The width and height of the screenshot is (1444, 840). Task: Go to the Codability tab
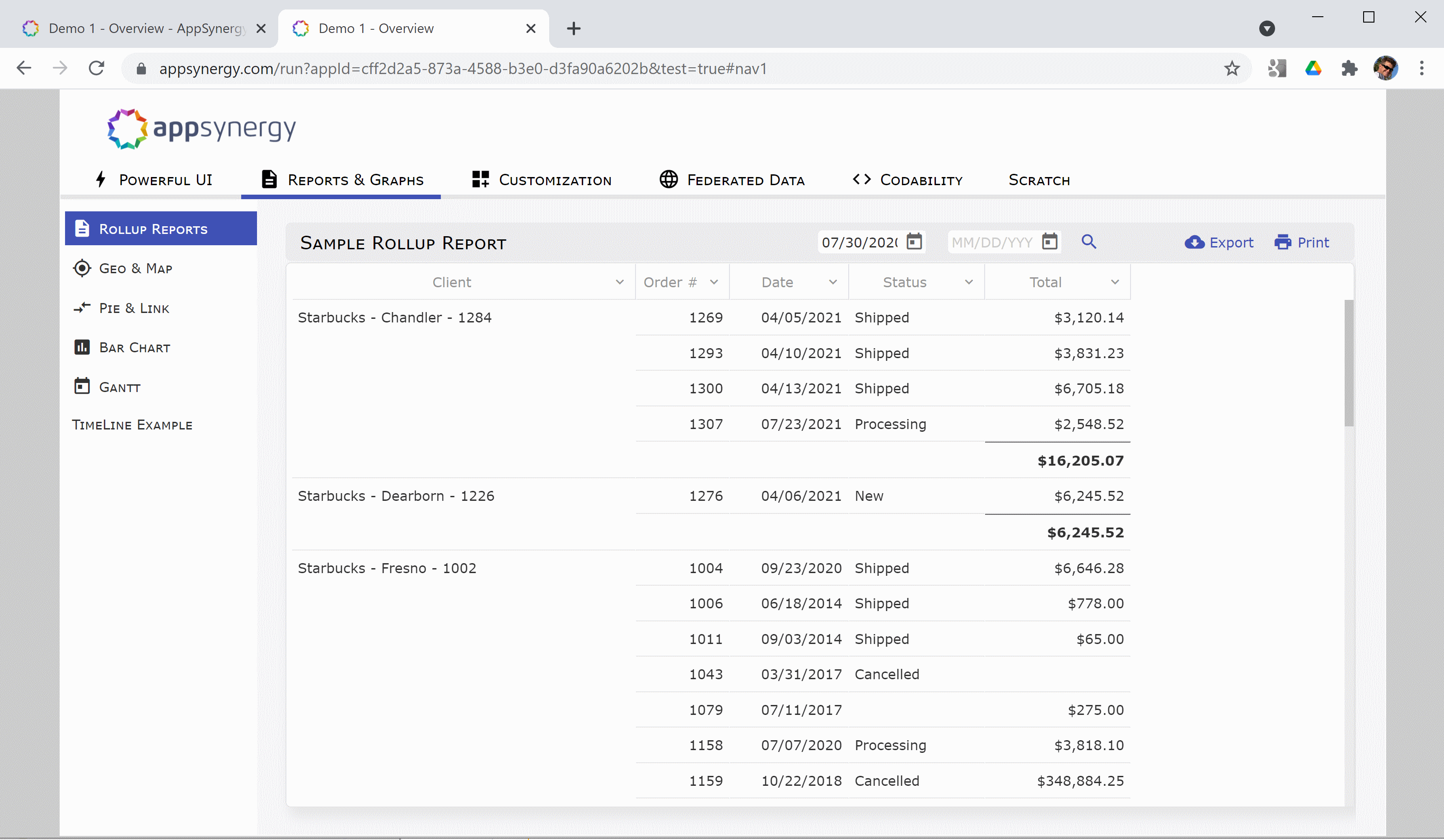point(907,179)
